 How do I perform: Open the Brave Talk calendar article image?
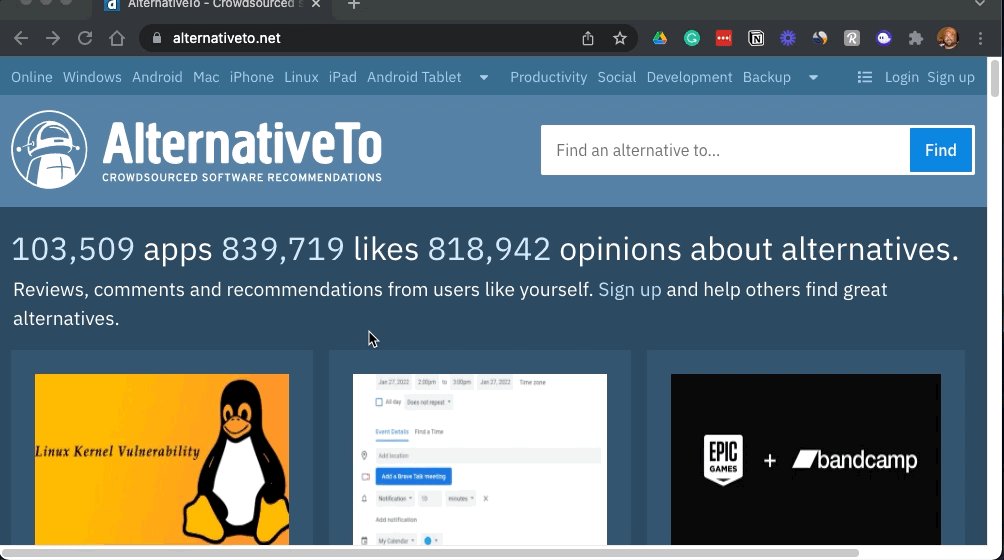[480, 460]
